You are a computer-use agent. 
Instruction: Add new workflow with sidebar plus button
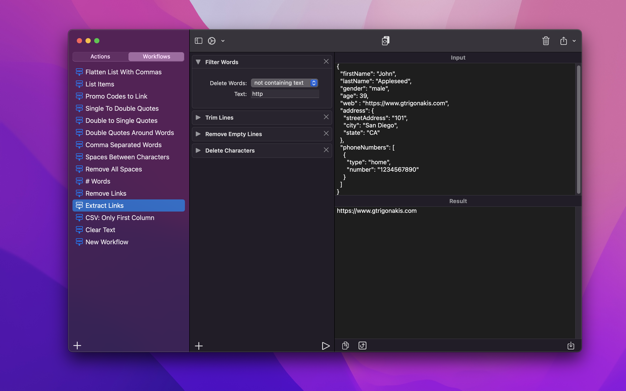(x=77, y=345)
